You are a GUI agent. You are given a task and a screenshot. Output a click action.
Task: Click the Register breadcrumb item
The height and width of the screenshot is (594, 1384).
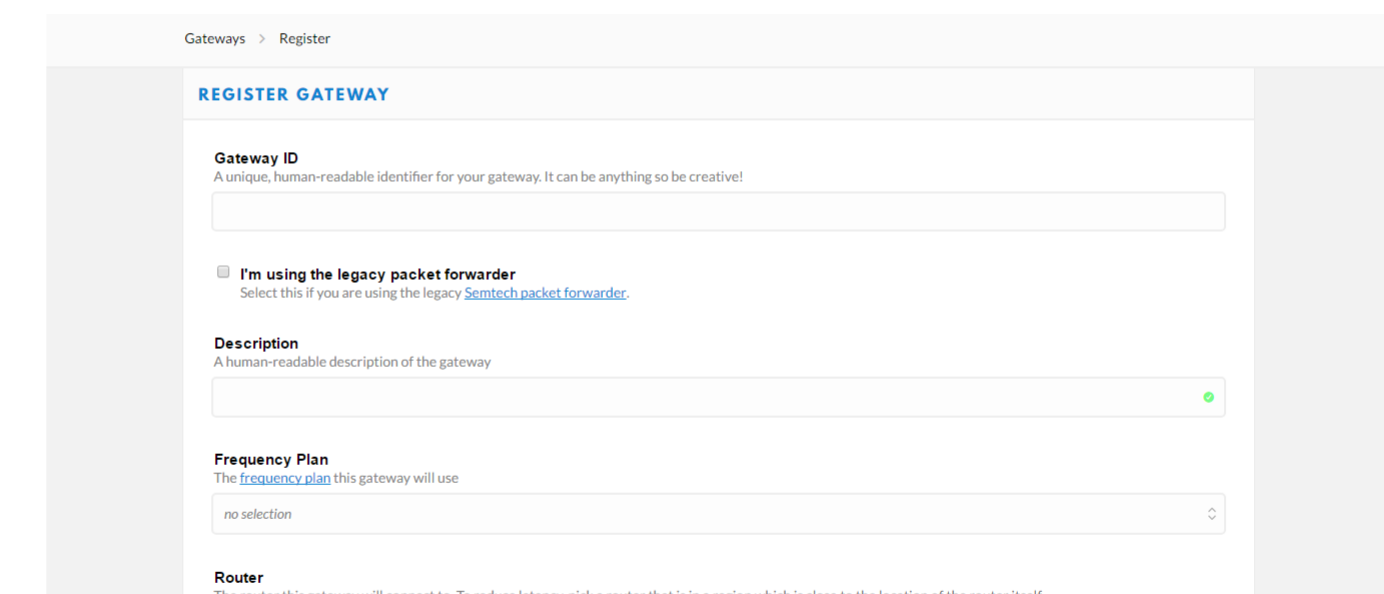(304, 39)
